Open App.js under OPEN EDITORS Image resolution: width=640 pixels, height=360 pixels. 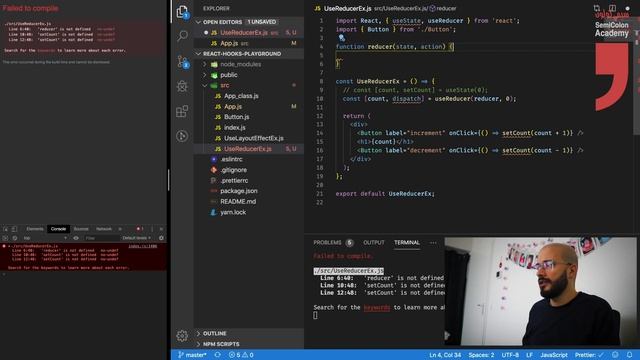tap(249, 43)
